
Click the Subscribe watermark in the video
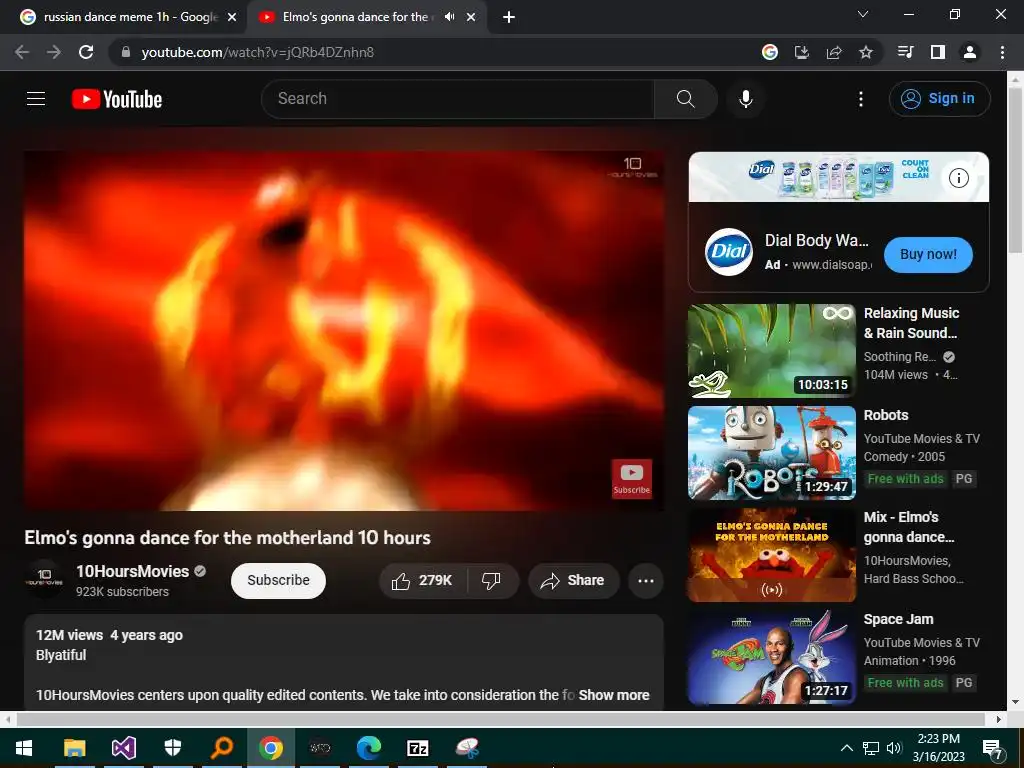(631, 479)
